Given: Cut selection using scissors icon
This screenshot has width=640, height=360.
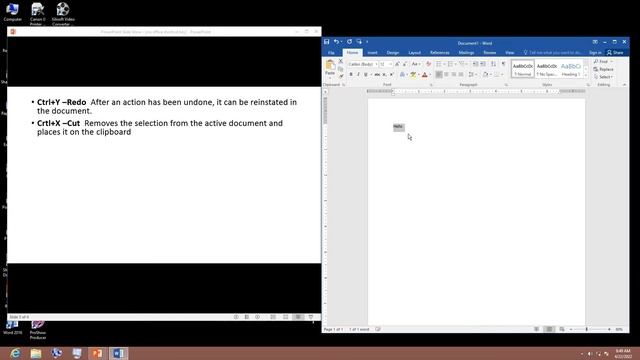Looking at the screenshot, I should tap(341, 61).
